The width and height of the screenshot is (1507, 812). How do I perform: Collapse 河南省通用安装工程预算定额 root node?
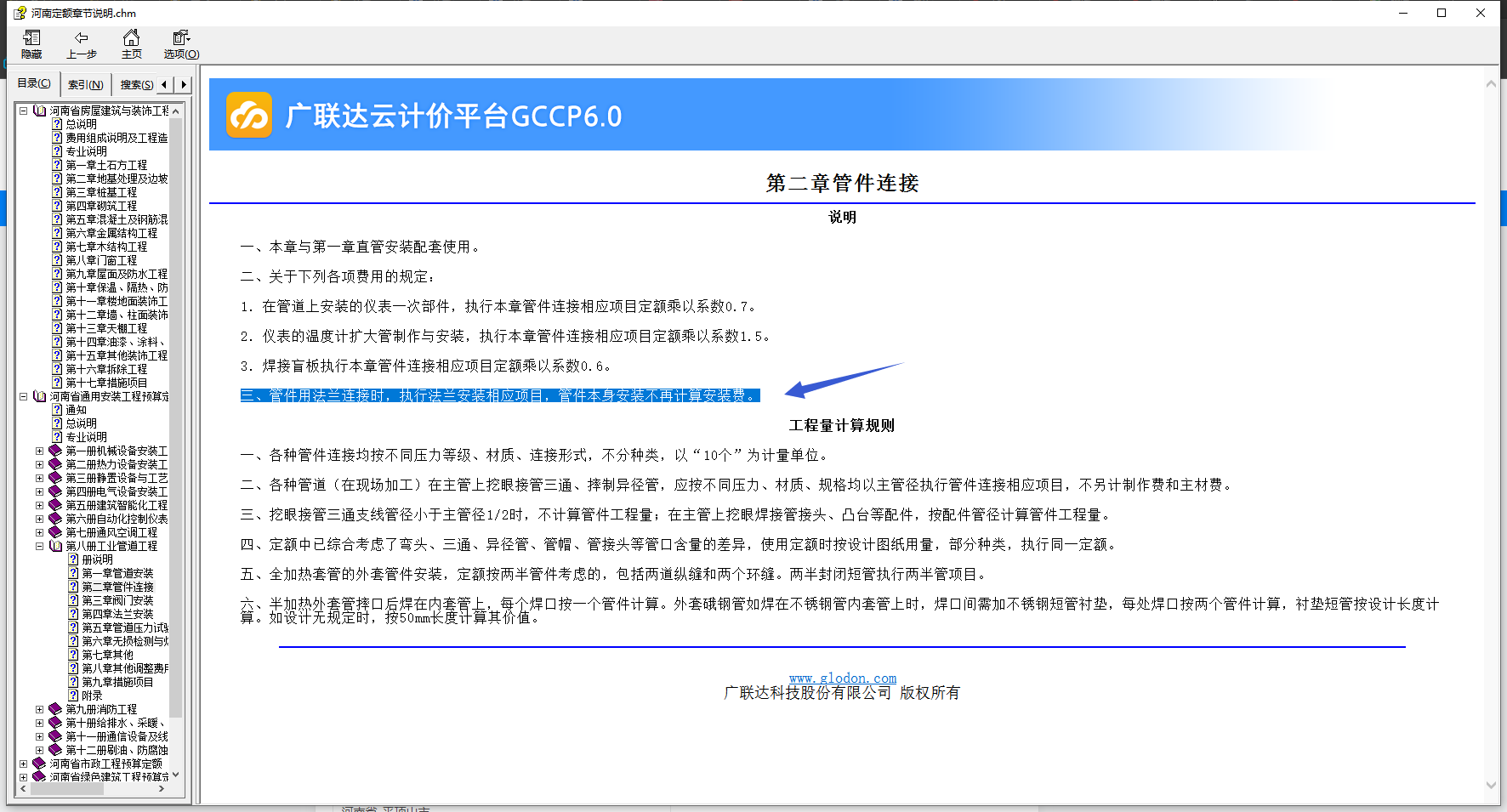click(x=23, y=396)
